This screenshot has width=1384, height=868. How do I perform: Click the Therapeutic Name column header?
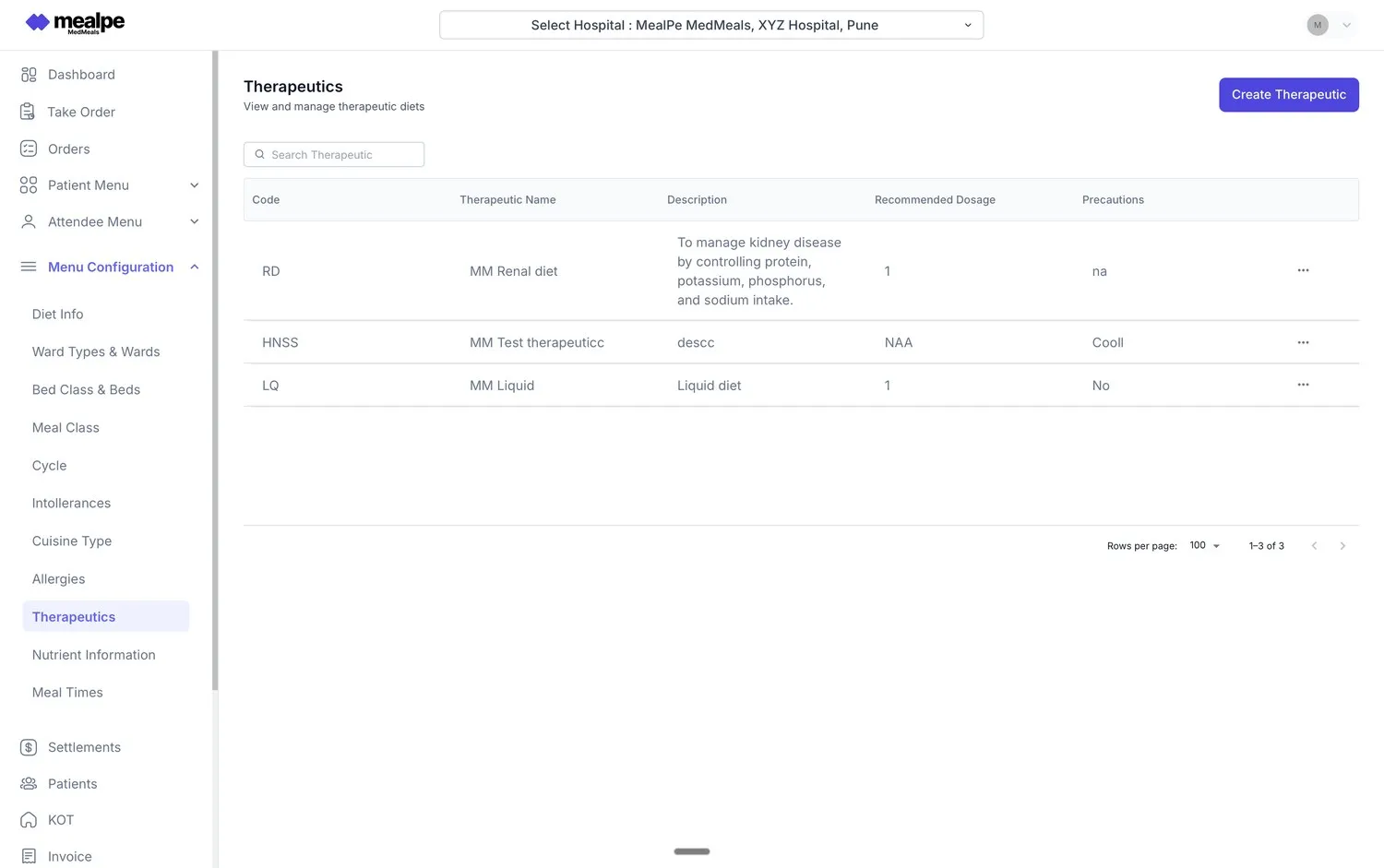coord(507,200)
